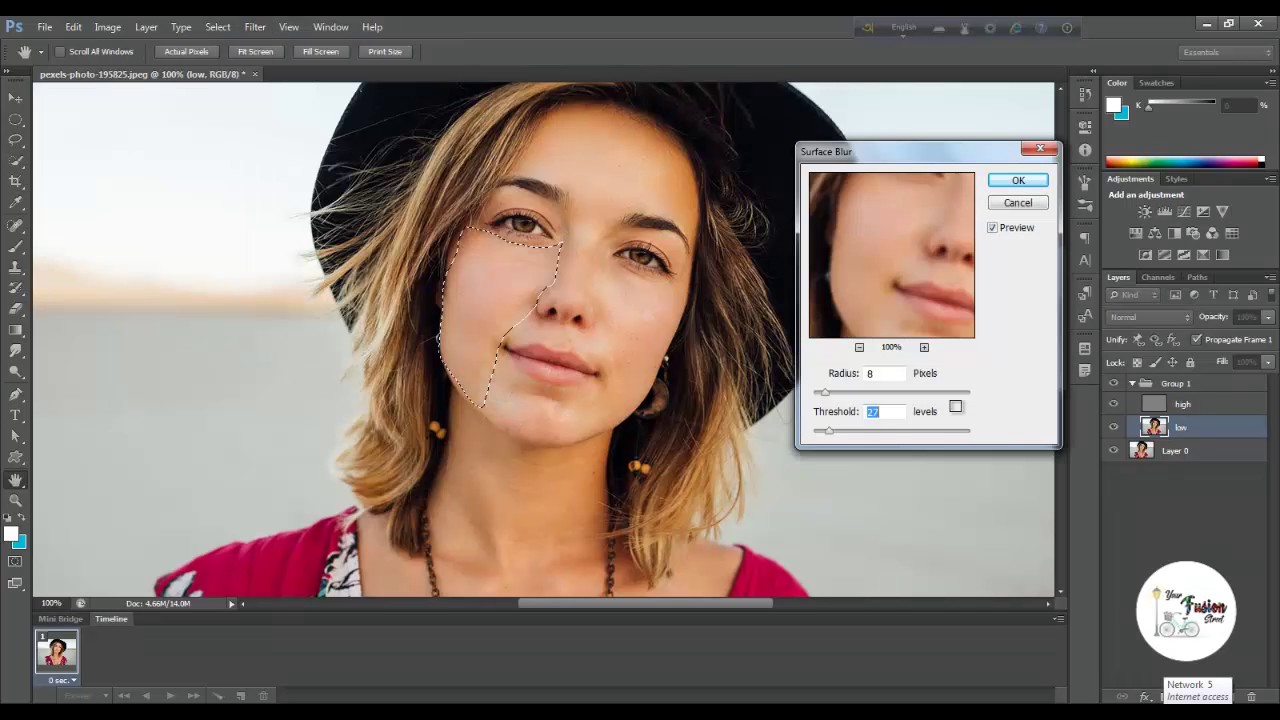Open the status bar Doc info arrow
The width and height of the screenshot is (1280, 720).
232,604
